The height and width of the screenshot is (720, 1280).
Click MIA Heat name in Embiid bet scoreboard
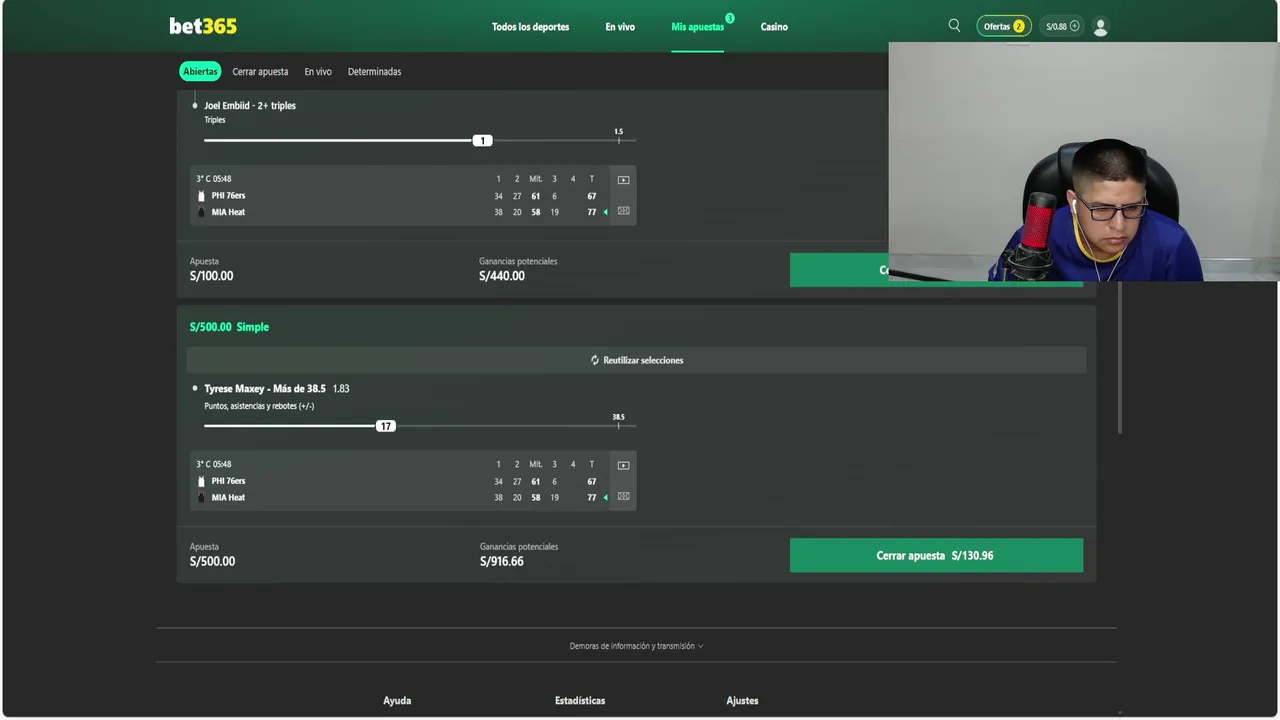[228, 212]
